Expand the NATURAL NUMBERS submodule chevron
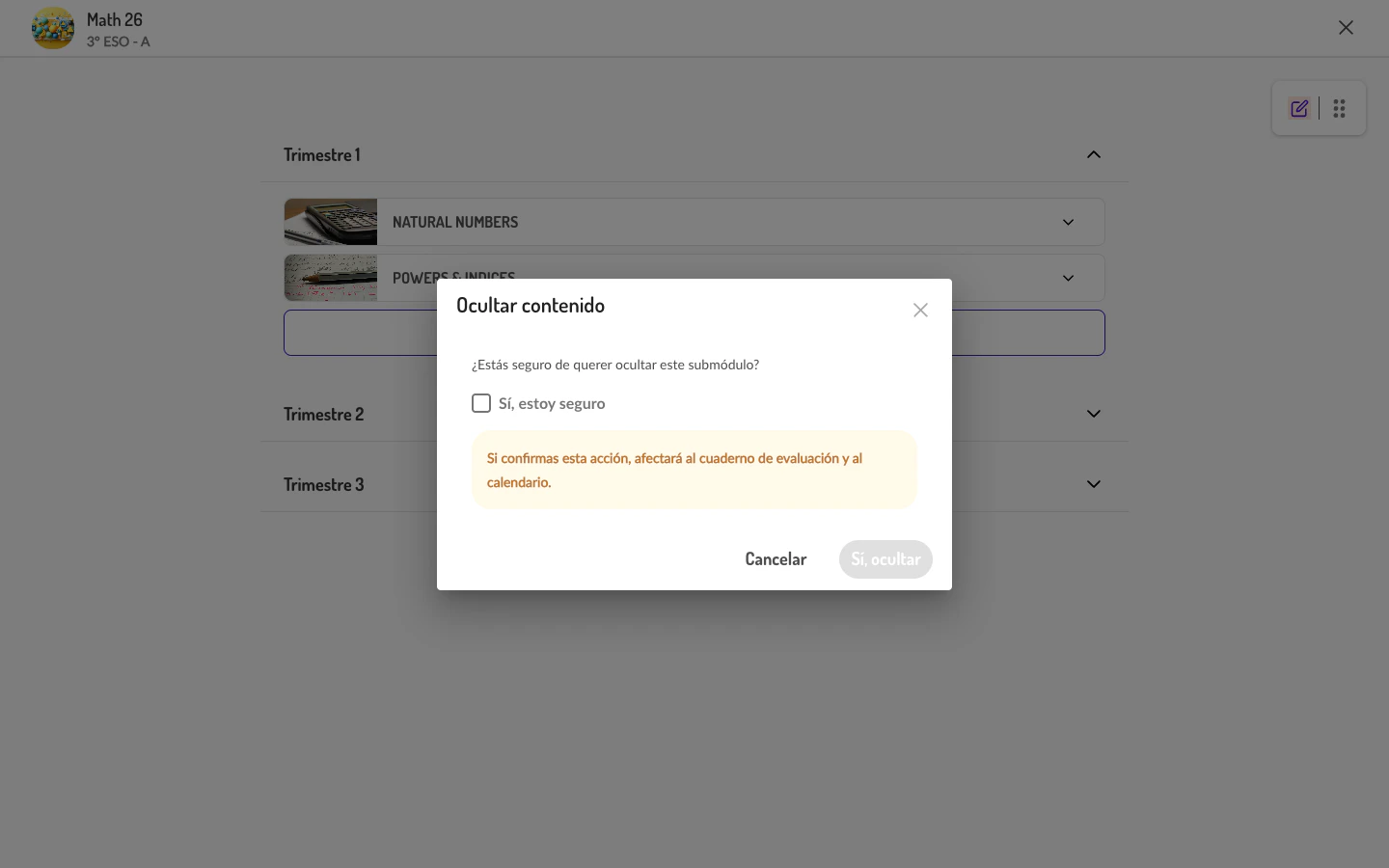1389x868 pixels. coord(1068,221)
